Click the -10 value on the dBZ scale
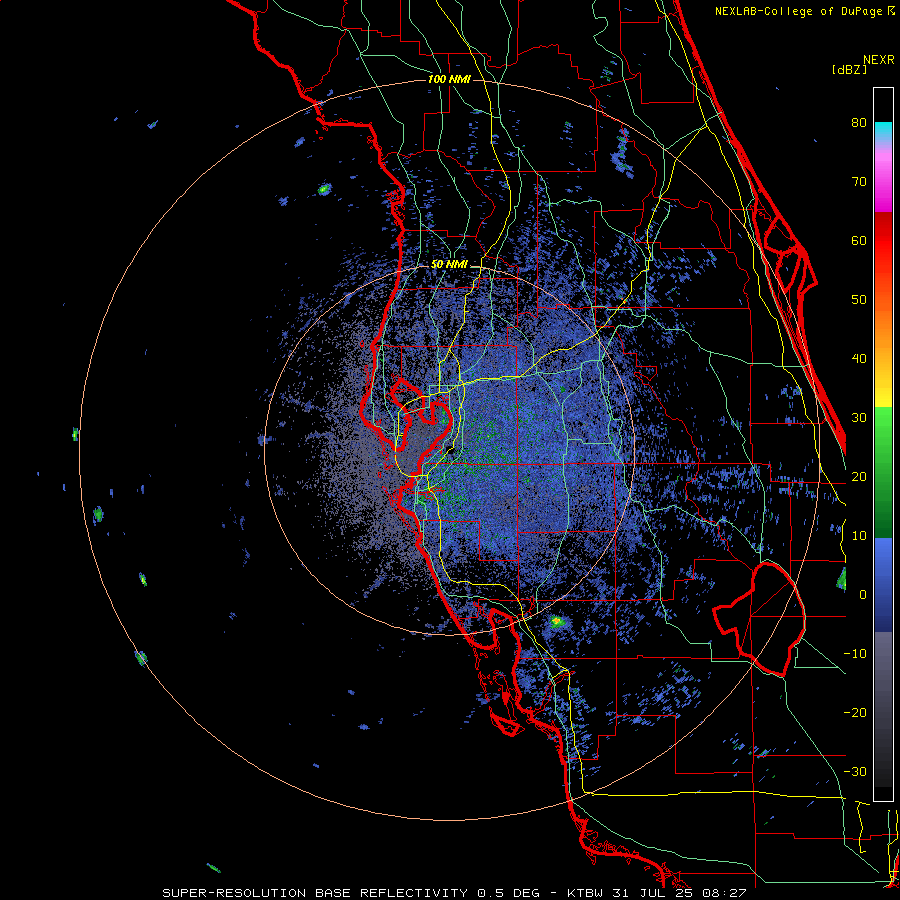Viewport: 900px width, 900px height. [855, 654]
